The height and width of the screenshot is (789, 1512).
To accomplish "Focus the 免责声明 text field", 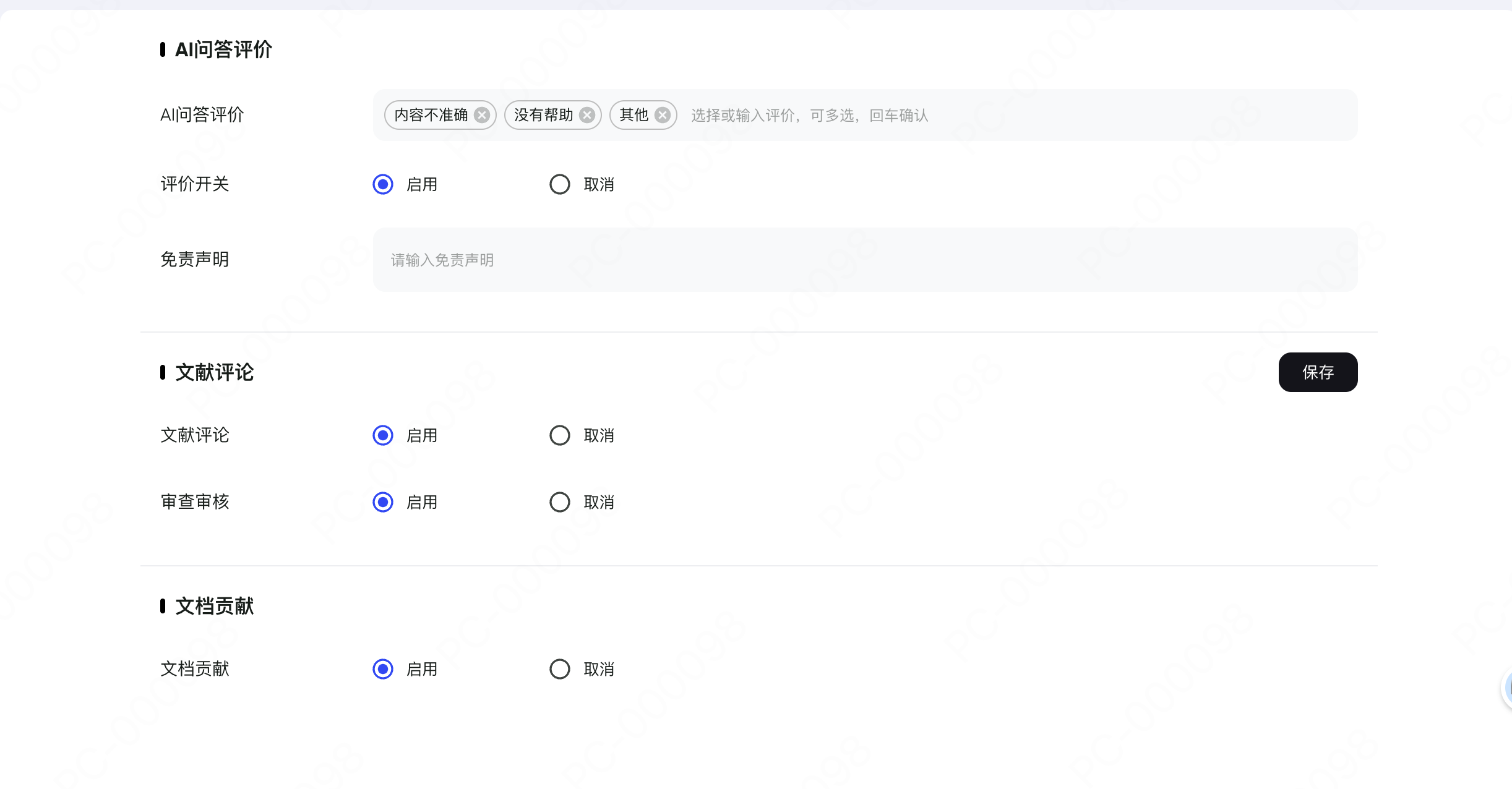I will pos(865,260).
